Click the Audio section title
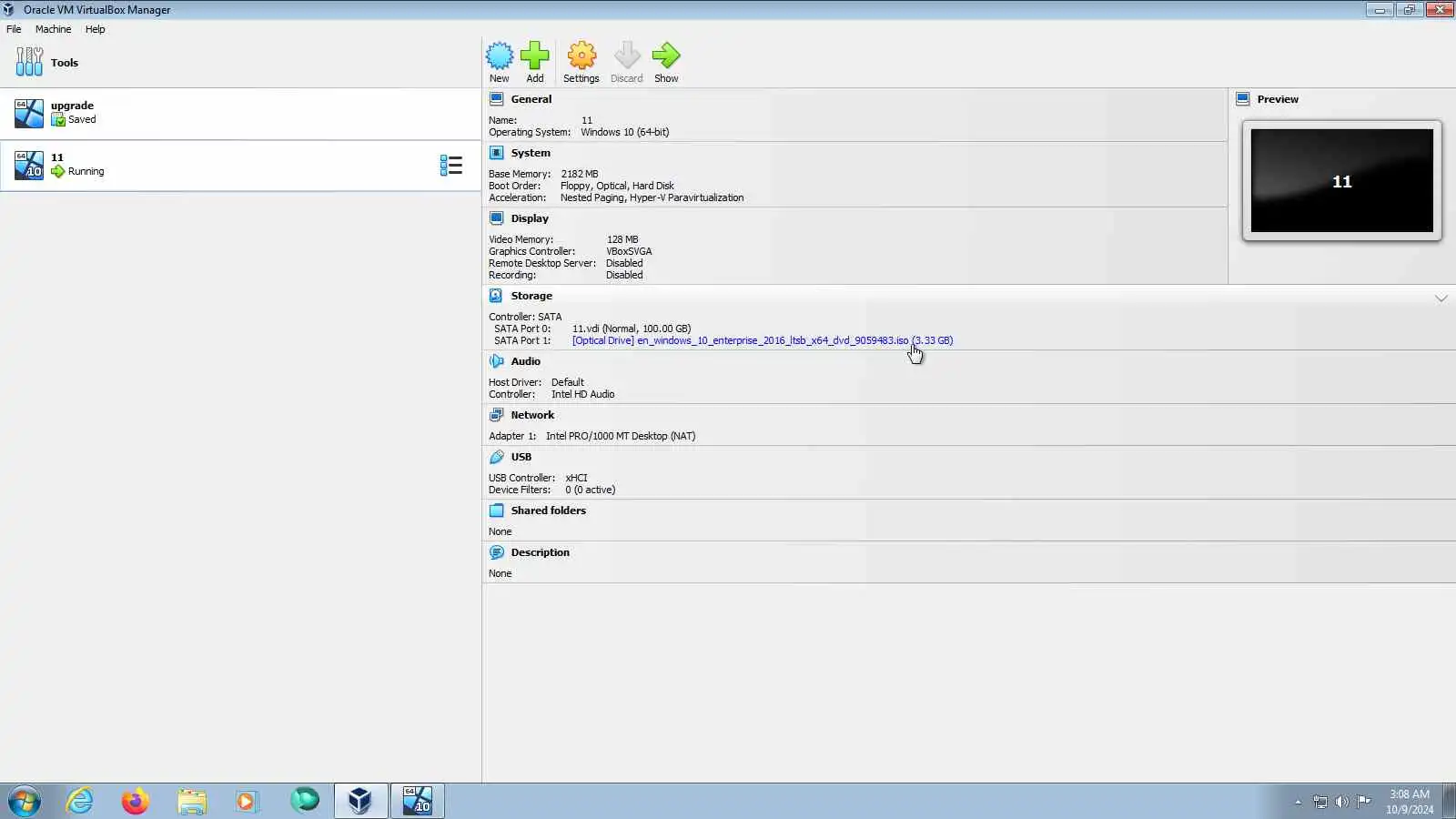 [526, 361]
